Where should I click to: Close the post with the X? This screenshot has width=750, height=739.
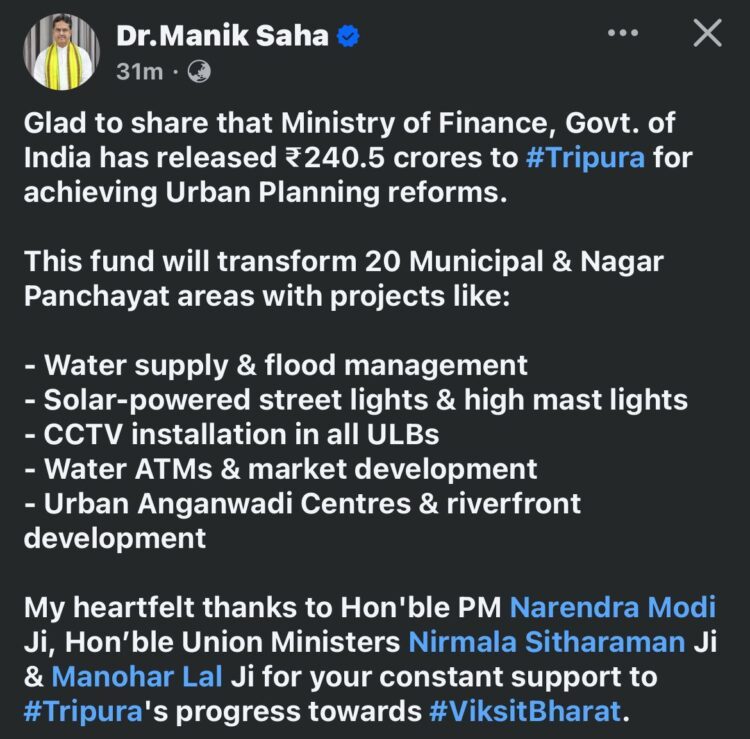click(x=707, y=34)
